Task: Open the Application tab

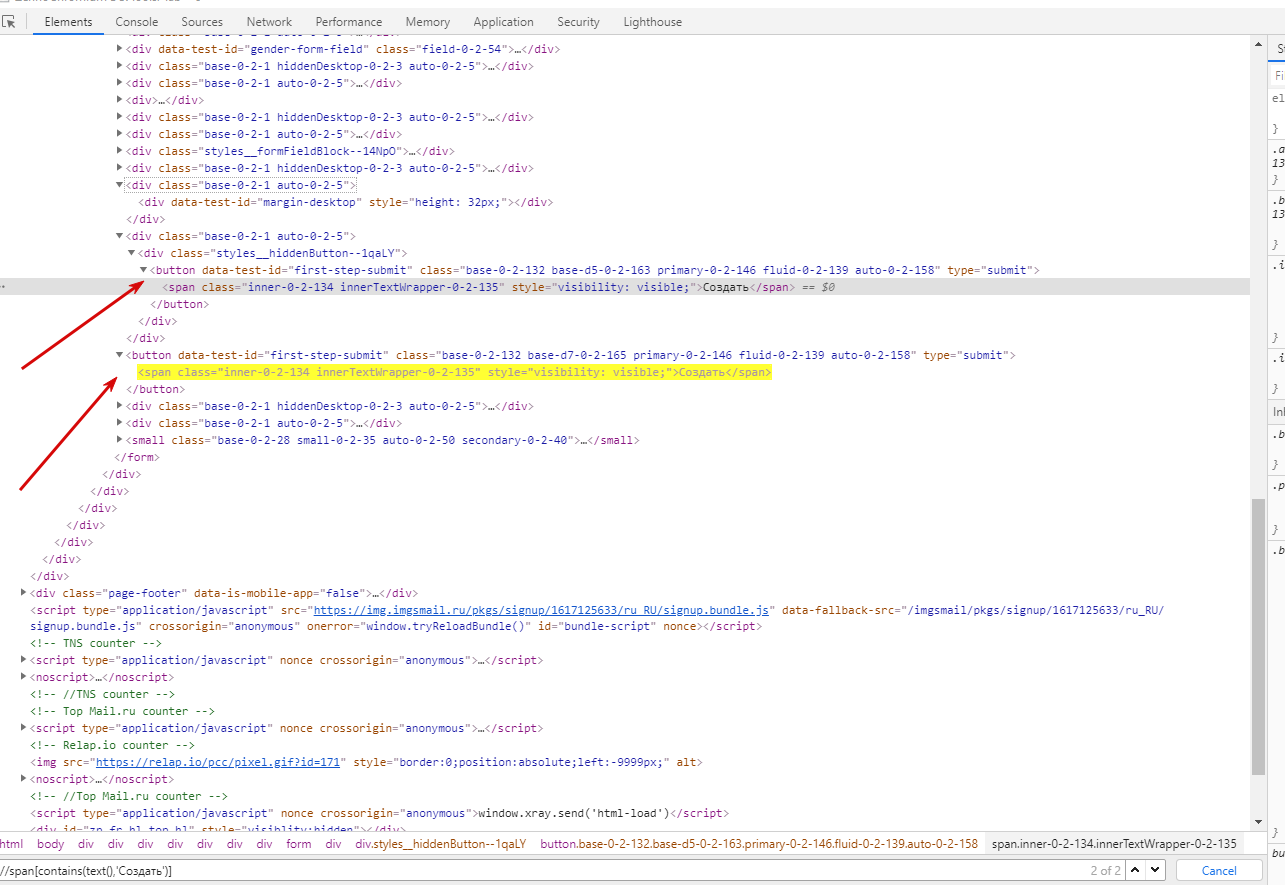Action: tap(503, 21)
